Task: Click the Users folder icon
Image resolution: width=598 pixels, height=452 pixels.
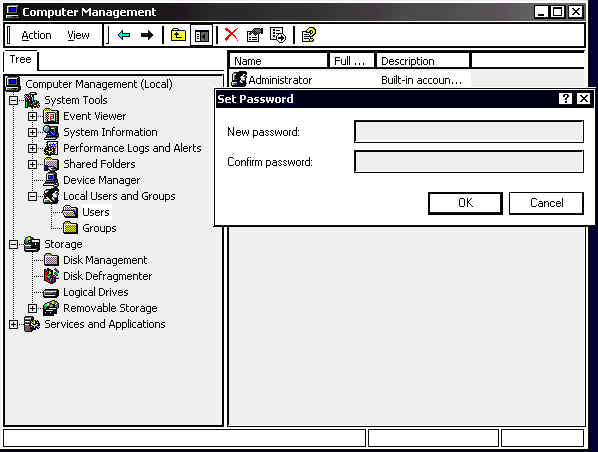Action: coord(70,212)
